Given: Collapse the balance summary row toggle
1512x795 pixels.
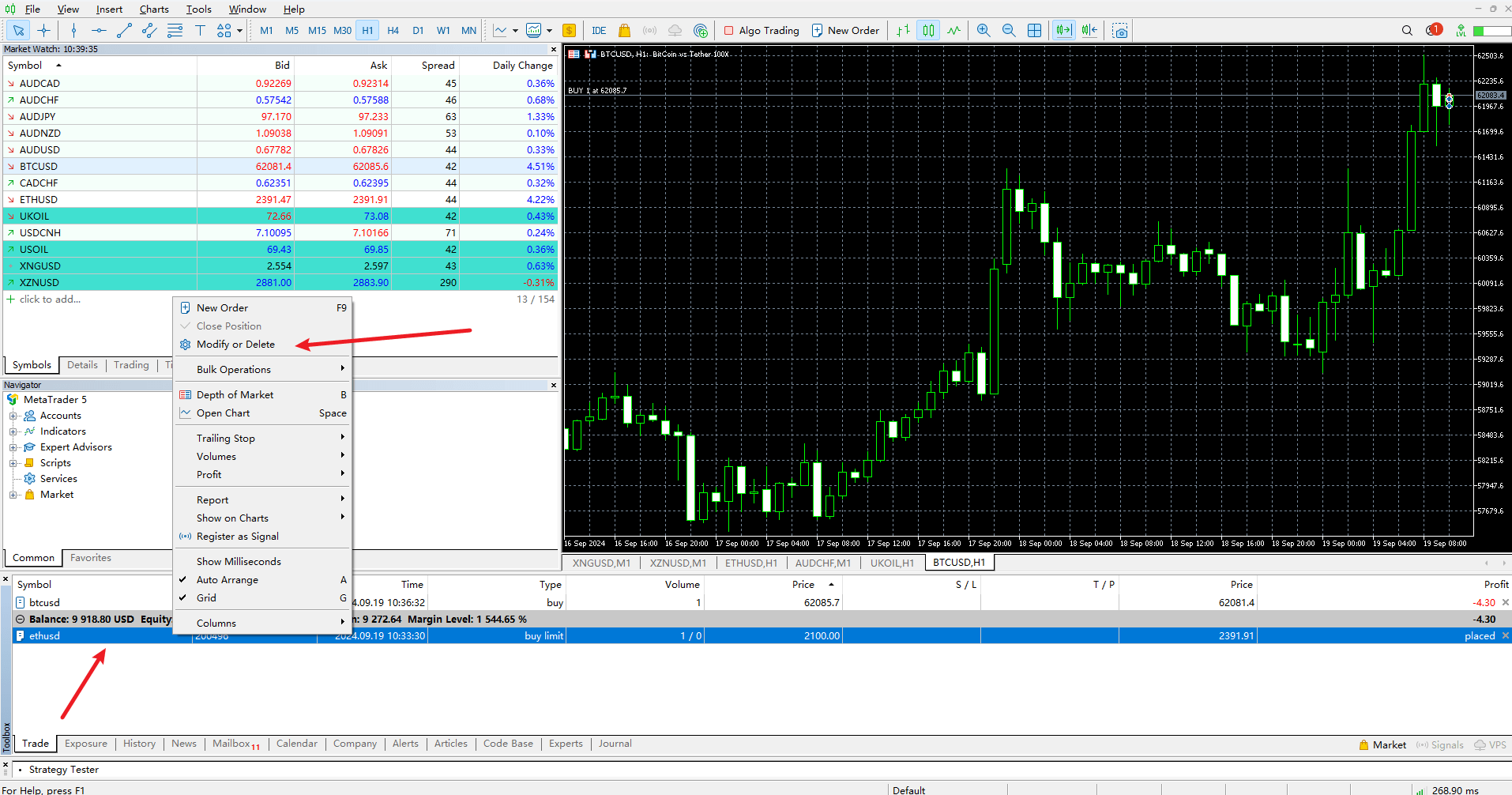Looking at the screenshot, I should tap(21, 620).
